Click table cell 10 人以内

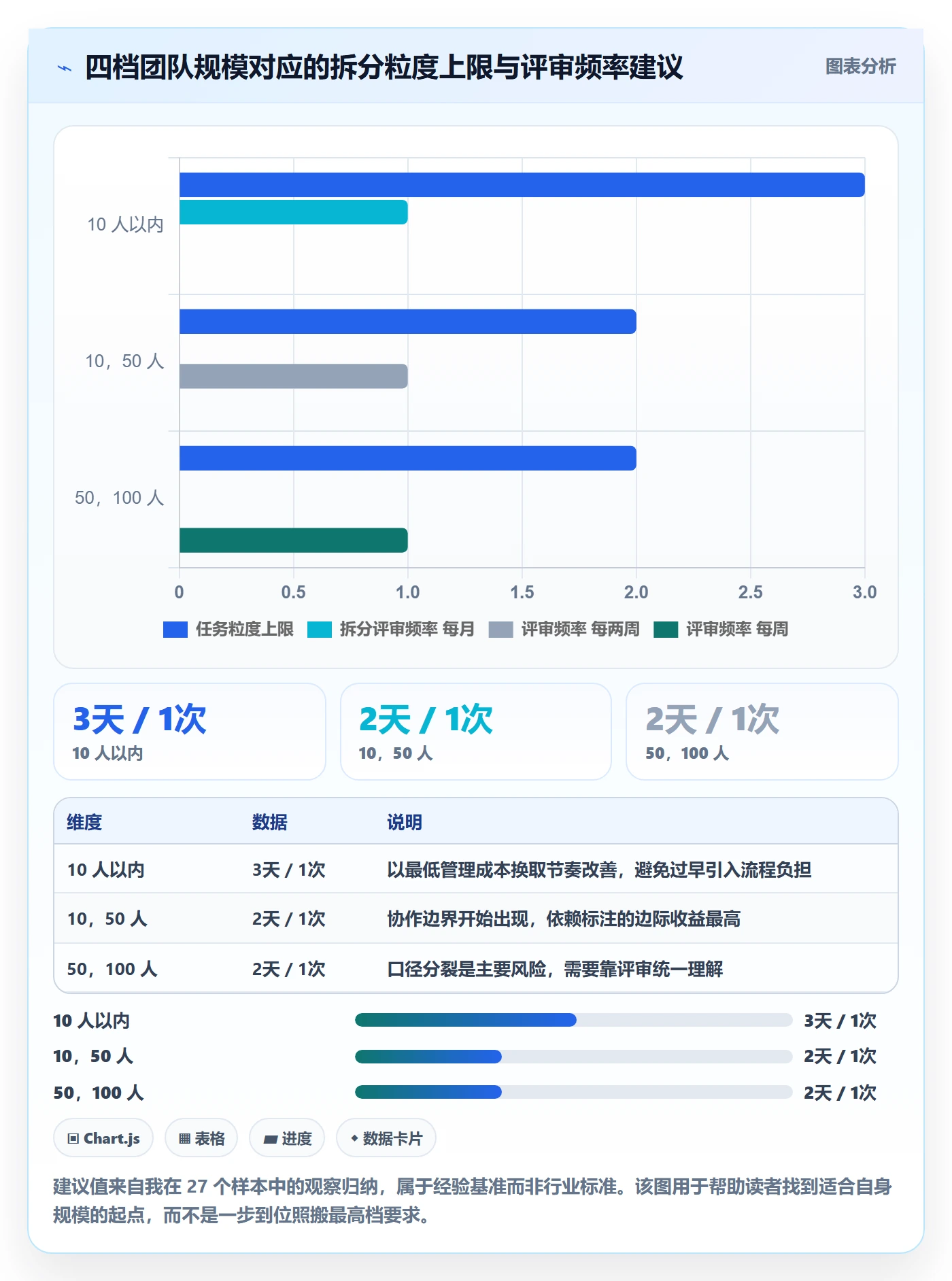tap(105, 870)
